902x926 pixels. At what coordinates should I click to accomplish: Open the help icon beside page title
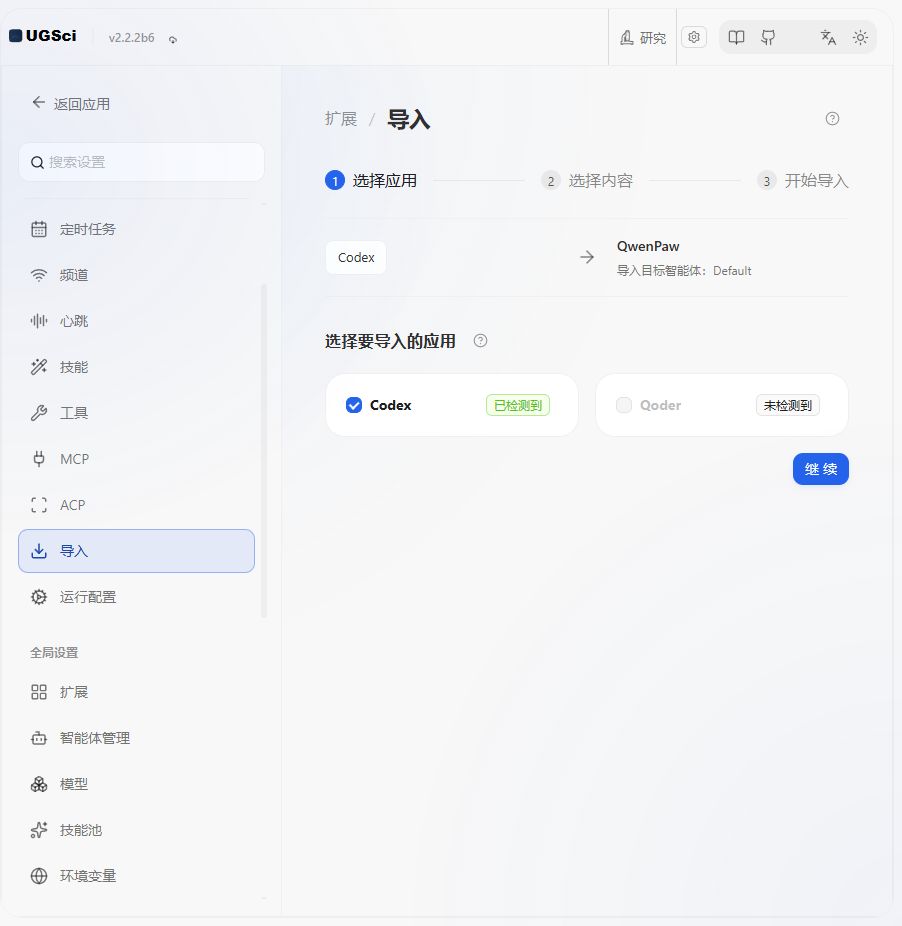[x=832, y=119]
